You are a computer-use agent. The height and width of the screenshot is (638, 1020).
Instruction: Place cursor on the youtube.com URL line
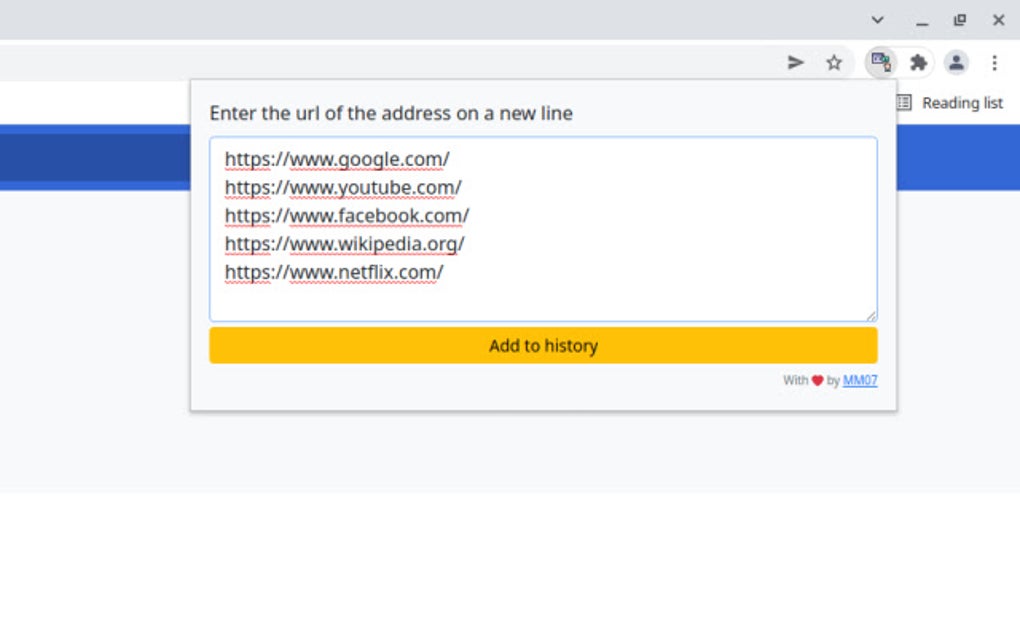pyautogui.click(x=343, y=187)
